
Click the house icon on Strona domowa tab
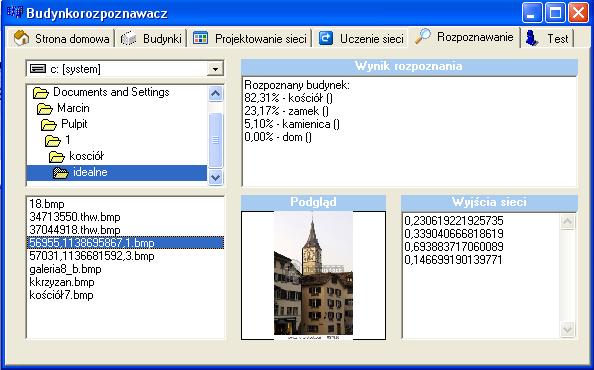[21, 38]
